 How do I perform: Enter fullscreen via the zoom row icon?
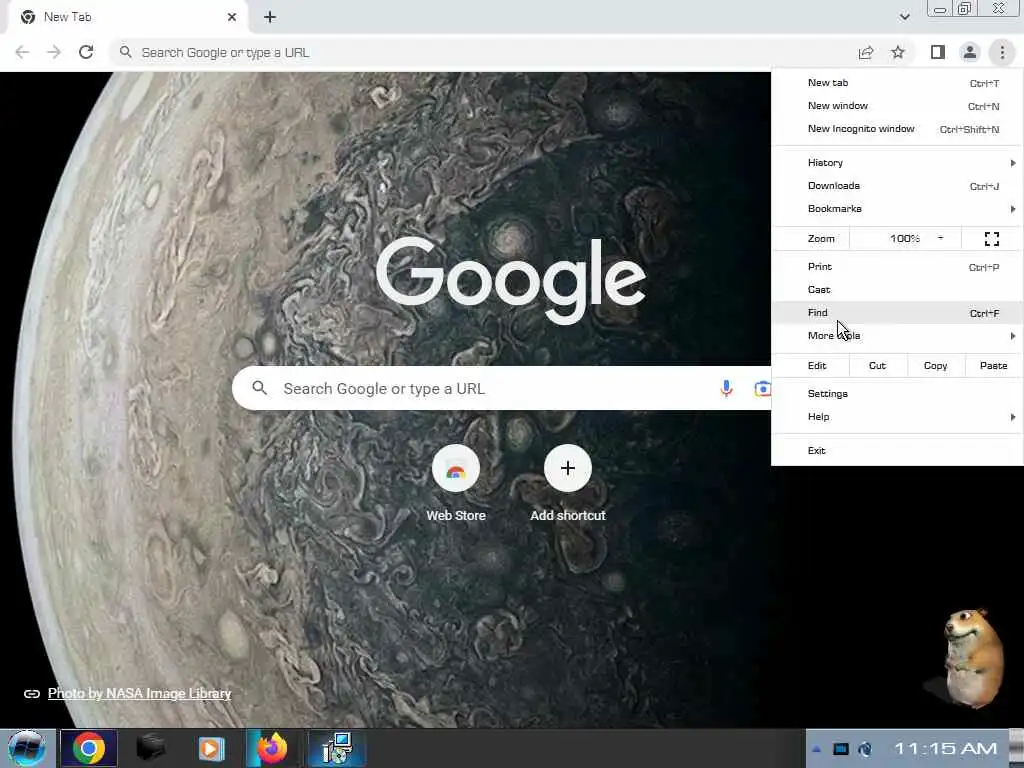991,239
